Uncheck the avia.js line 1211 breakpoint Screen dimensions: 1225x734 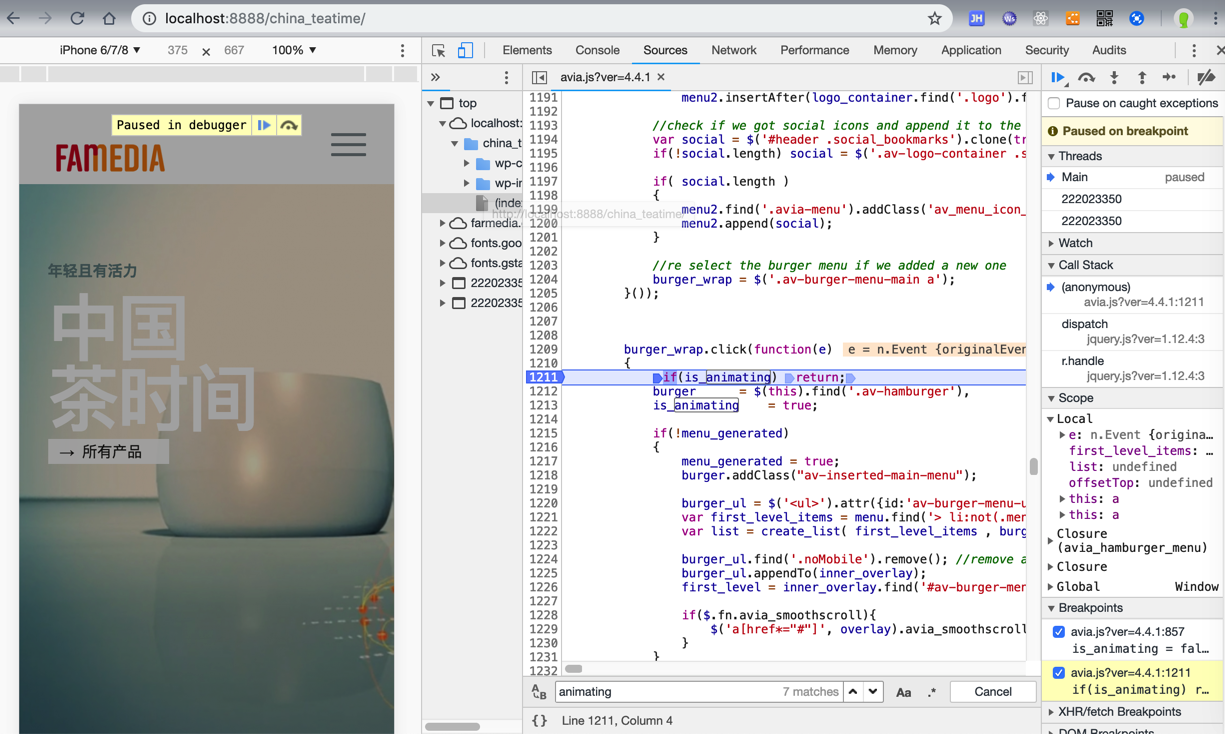[x=1059, y=673]
